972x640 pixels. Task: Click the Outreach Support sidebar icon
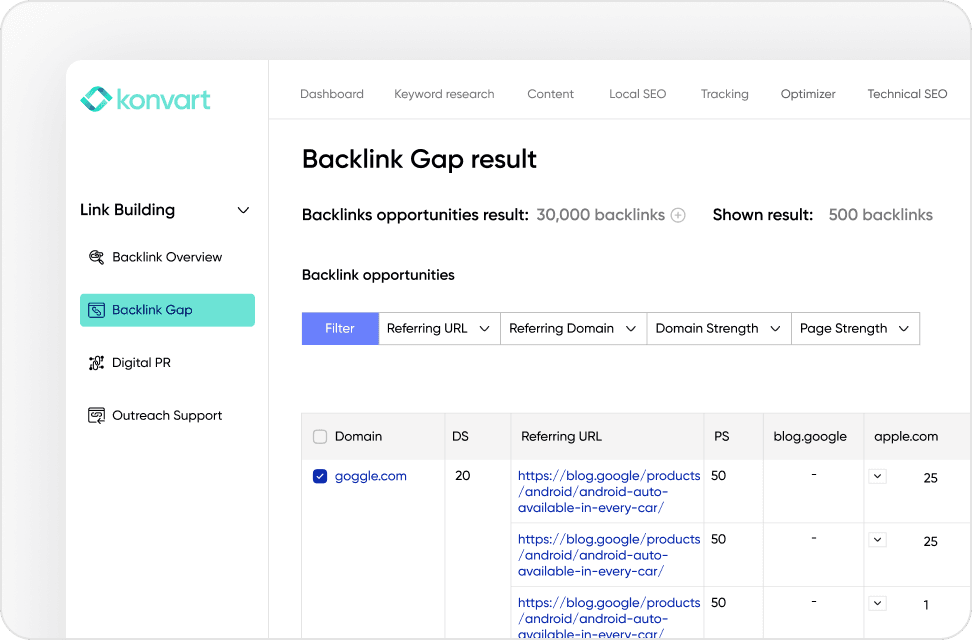(x=96, y=415)
